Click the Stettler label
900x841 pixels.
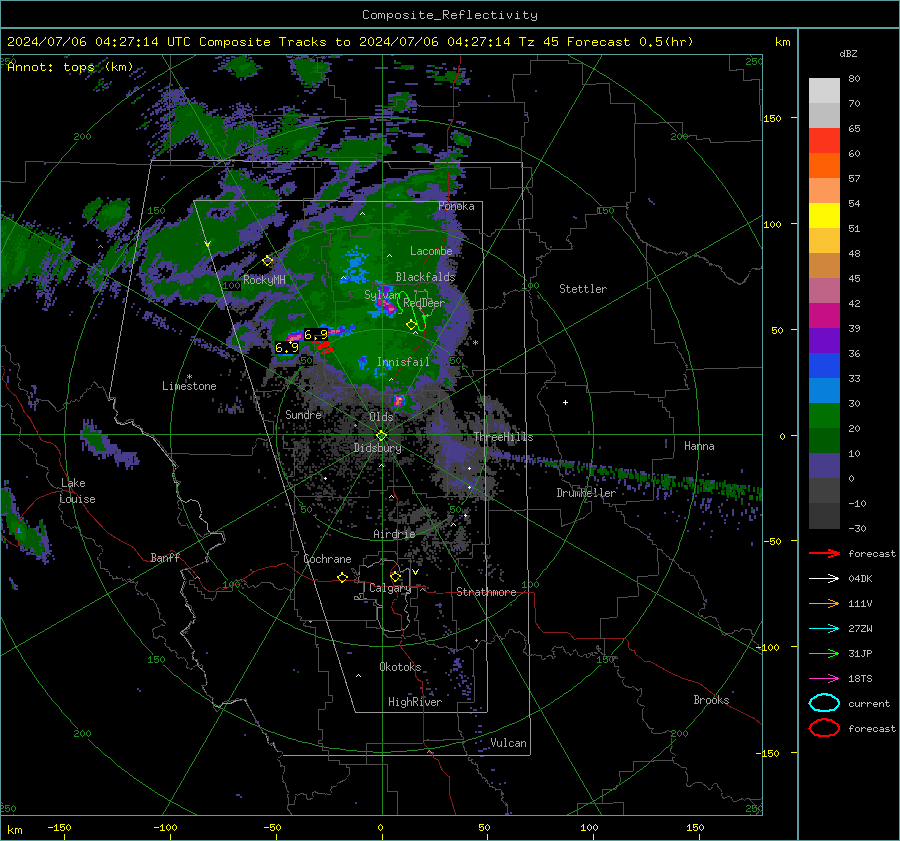[x=583, y=289]
